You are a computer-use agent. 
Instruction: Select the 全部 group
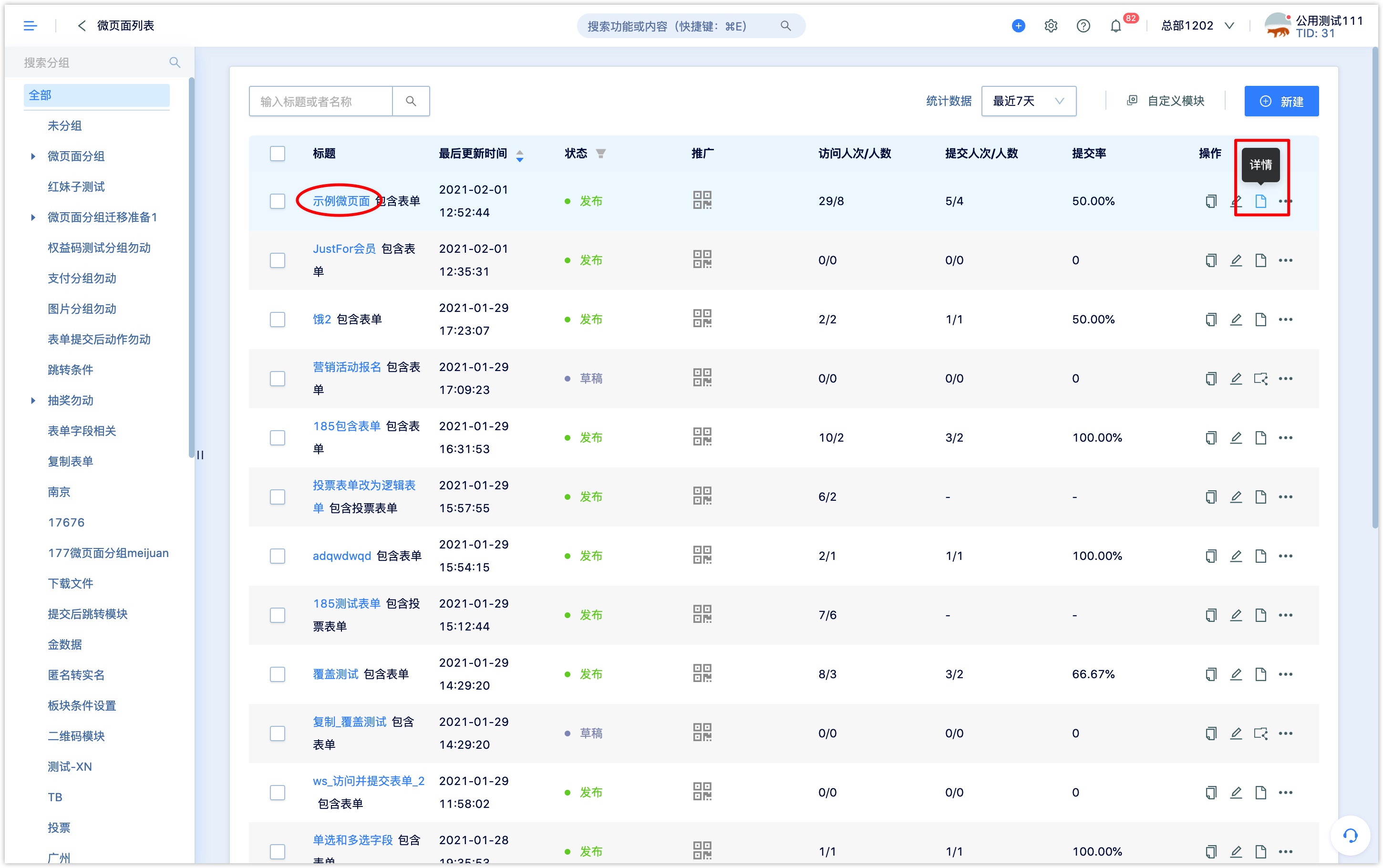96,95
